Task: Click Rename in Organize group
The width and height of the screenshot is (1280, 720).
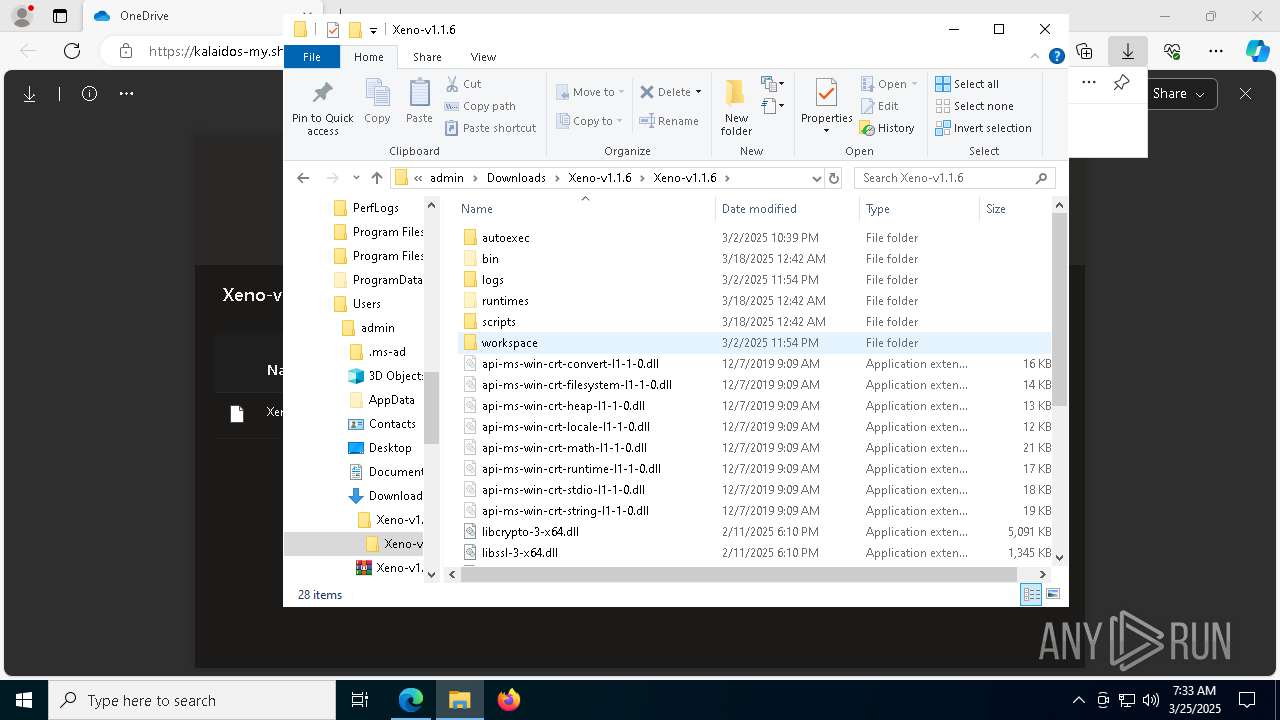Action: click(x=669, y=121)
